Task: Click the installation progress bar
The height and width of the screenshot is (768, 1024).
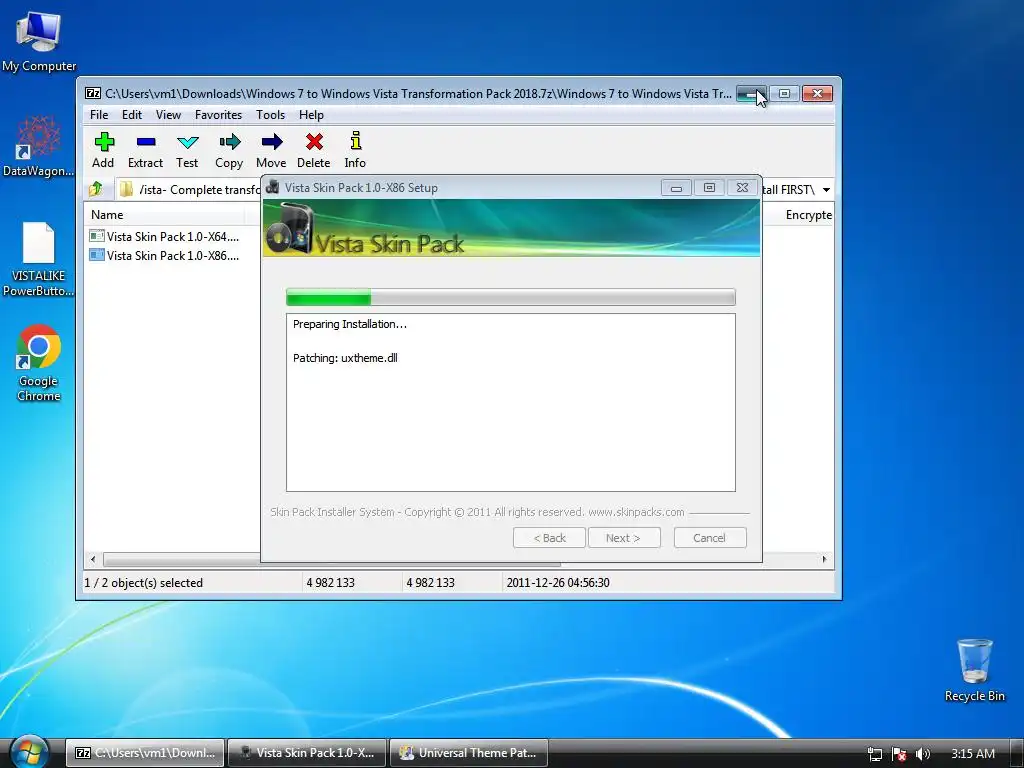Action: click(x=511, y=297)
